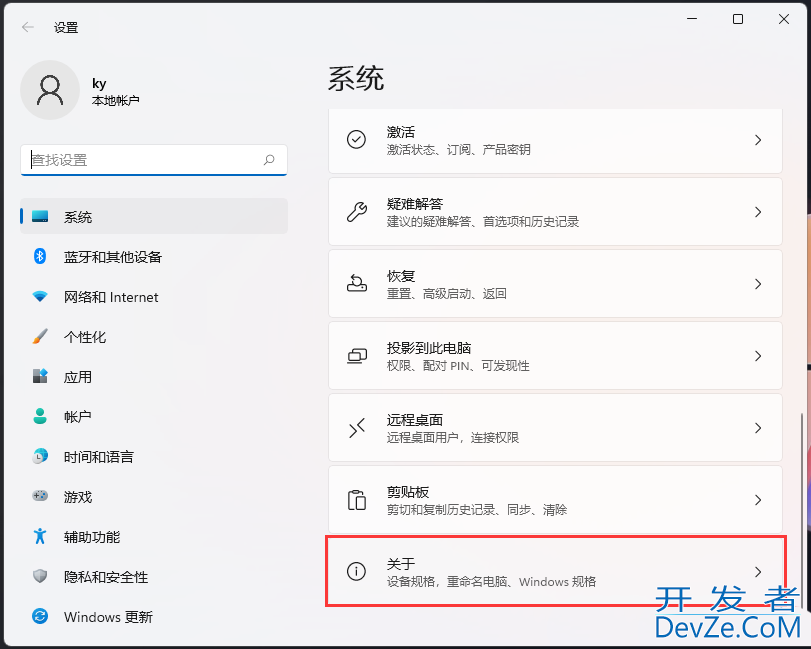Click the 远程桌面 remote desktop icon
This screenshot has height=649, width=811.
click(x=356, y=428)
